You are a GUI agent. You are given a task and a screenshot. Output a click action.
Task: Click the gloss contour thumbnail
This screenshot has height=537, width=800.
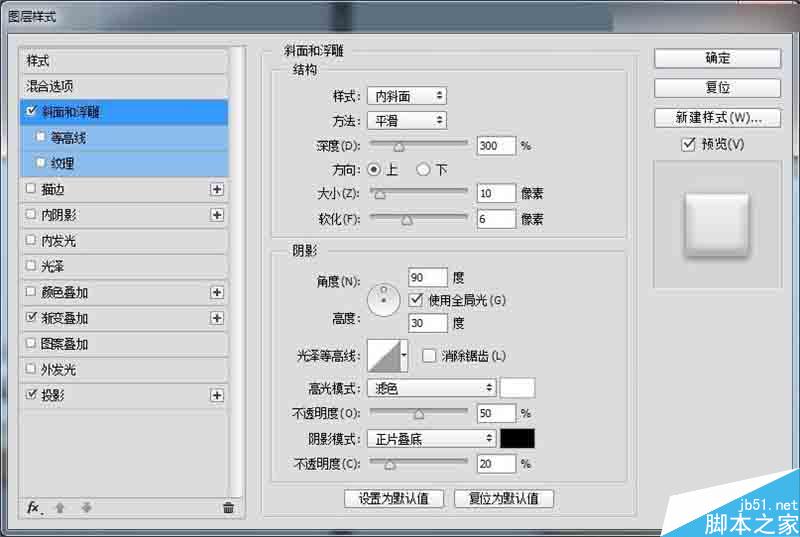click(x=384, y=355)
